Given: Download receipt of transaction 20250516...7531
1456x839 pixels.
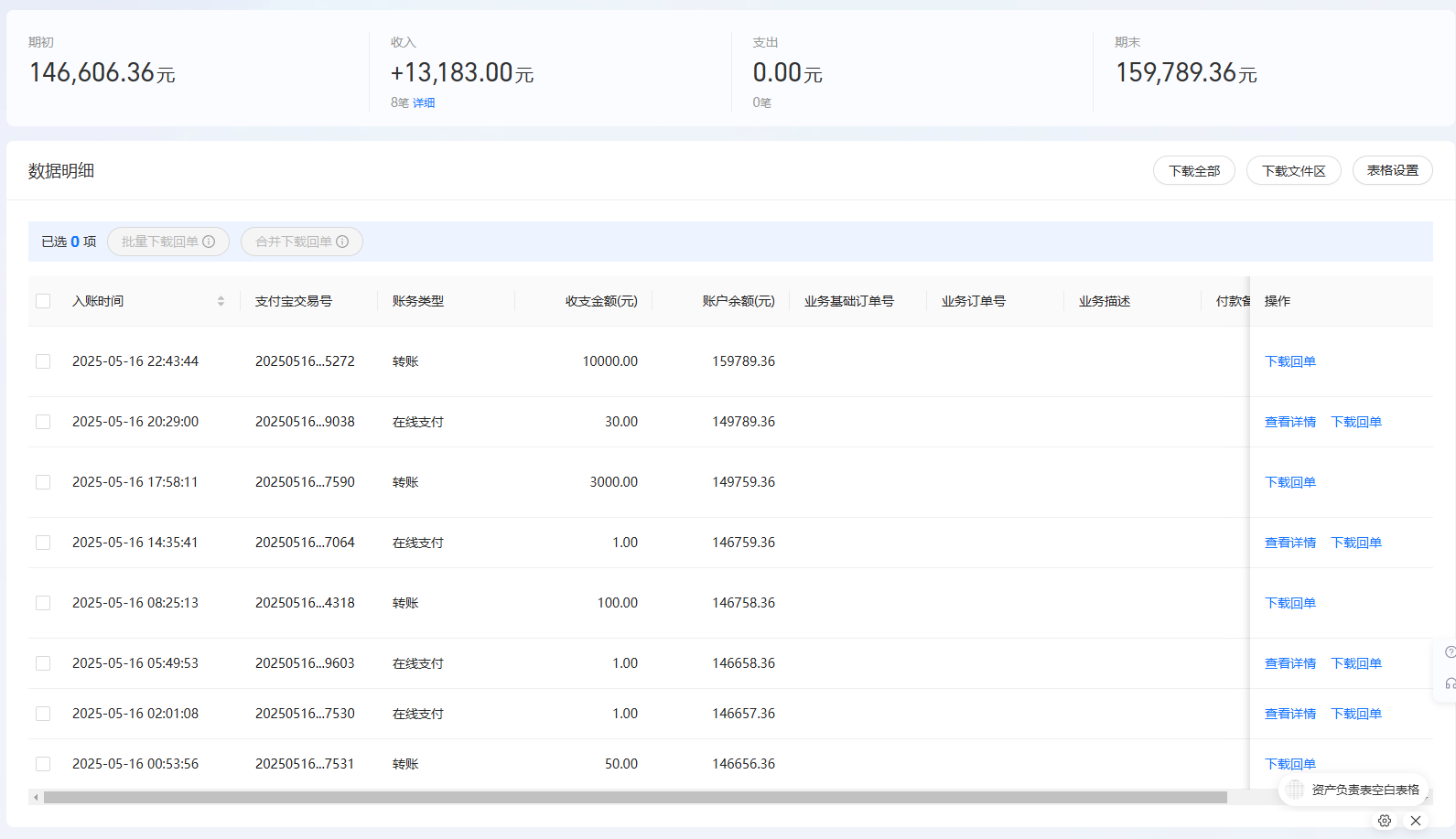Looking at the screenshot, I should tap(1290, 764).
